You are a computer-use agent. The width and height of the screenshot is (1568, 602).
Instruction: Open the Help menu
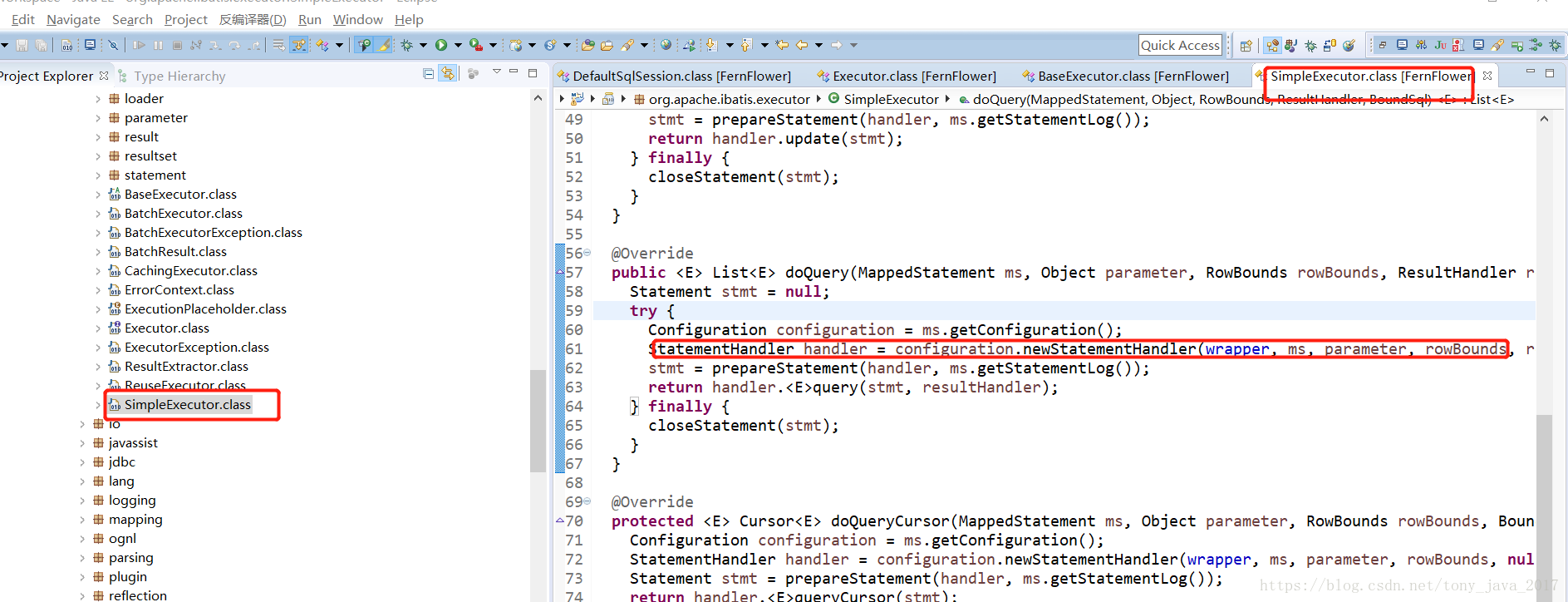(x=409, y=19)
